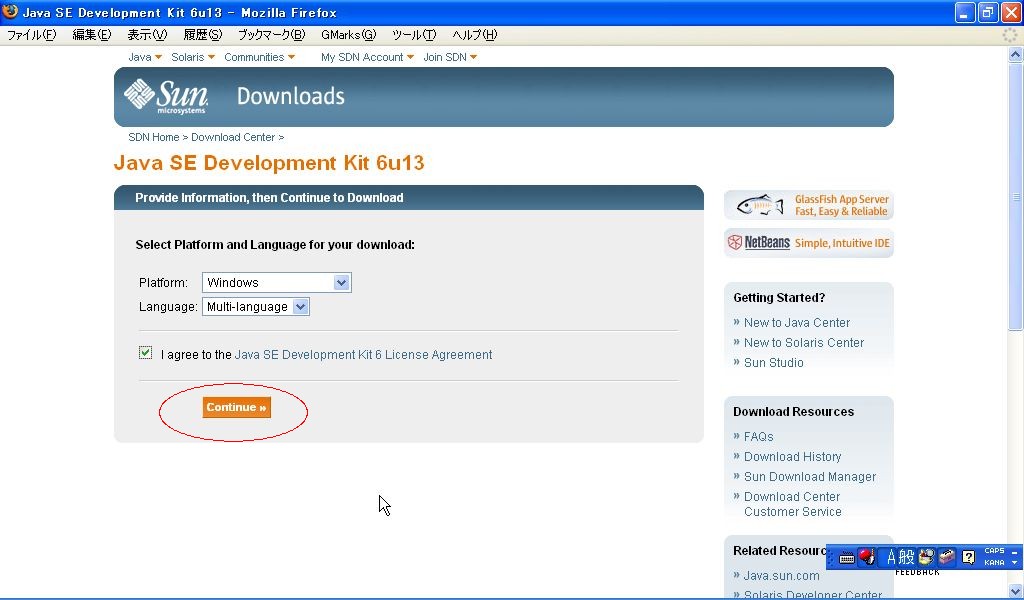Open the GlassFish App Server banner
Screen dimensions: 1024x600
(x=808, y=205)
